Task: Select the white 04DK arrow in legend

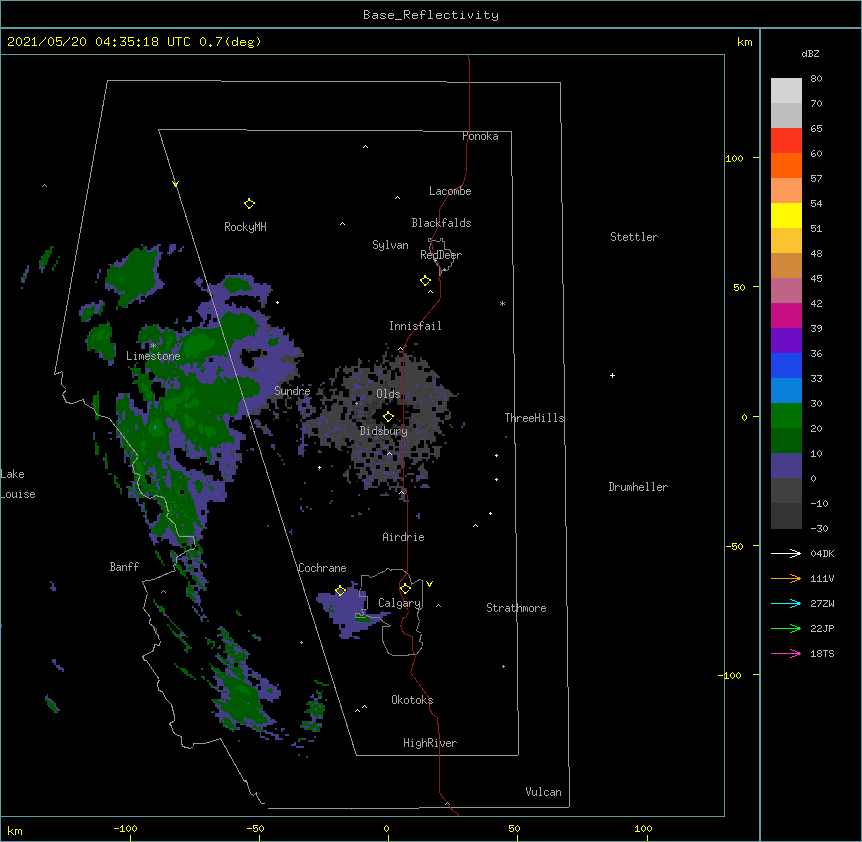Action: point(786,553)
